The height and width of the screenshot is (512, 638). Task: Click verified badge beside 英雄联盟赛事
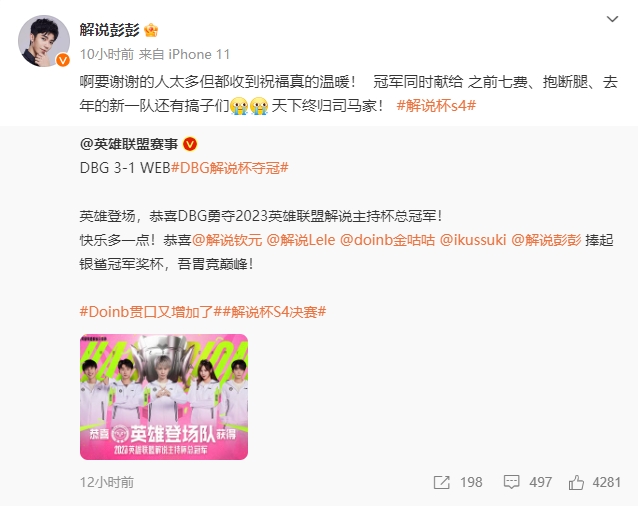pos(190,144)
